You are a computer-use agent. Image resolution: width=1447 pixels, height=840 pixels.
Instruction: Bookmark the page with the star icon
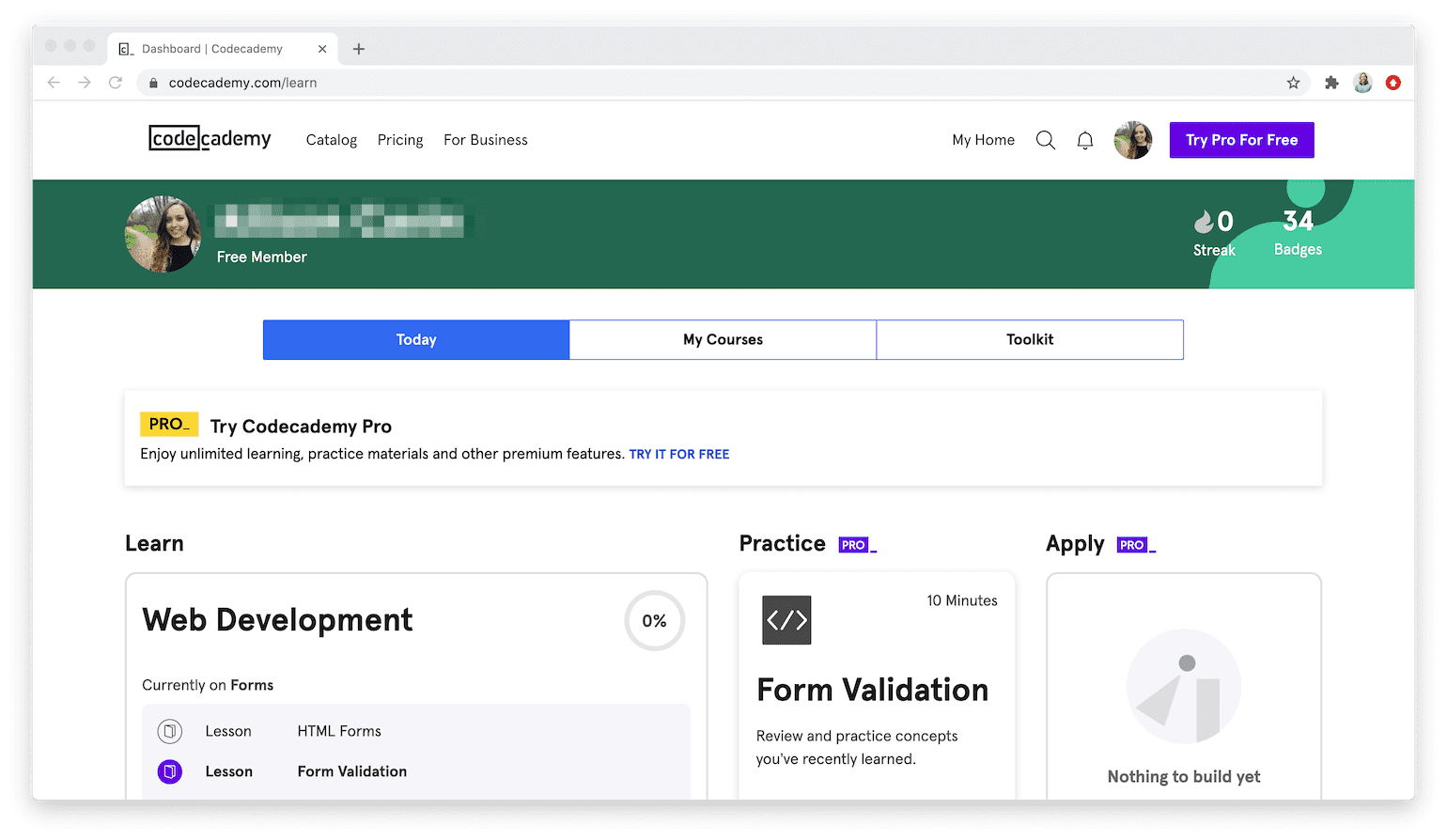pyautogui.click(x=1294, y=83)
